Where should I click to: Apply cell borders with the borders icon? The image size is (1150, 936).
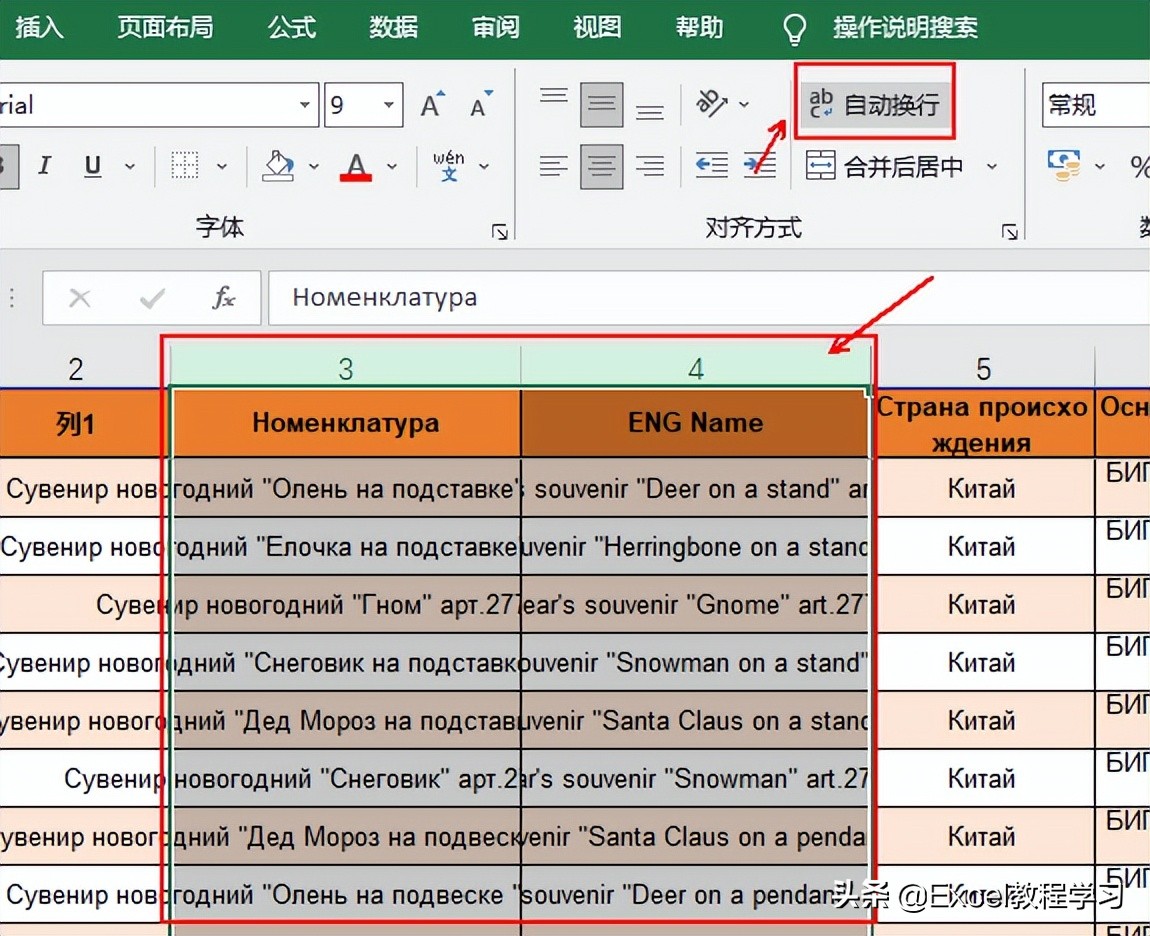(184, 166)
